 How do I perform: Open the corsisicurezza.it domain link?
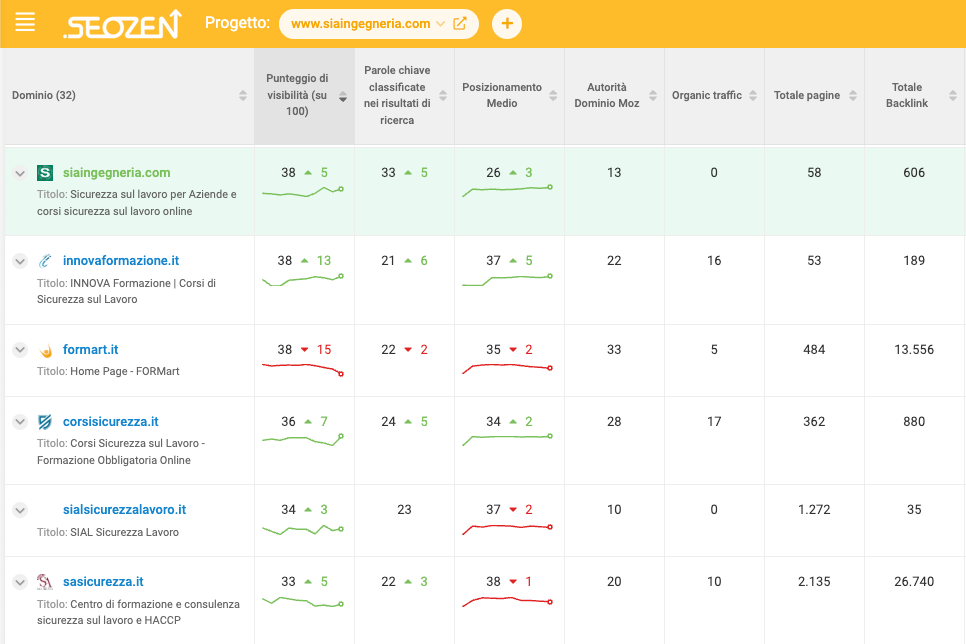[x=110, y=422]
